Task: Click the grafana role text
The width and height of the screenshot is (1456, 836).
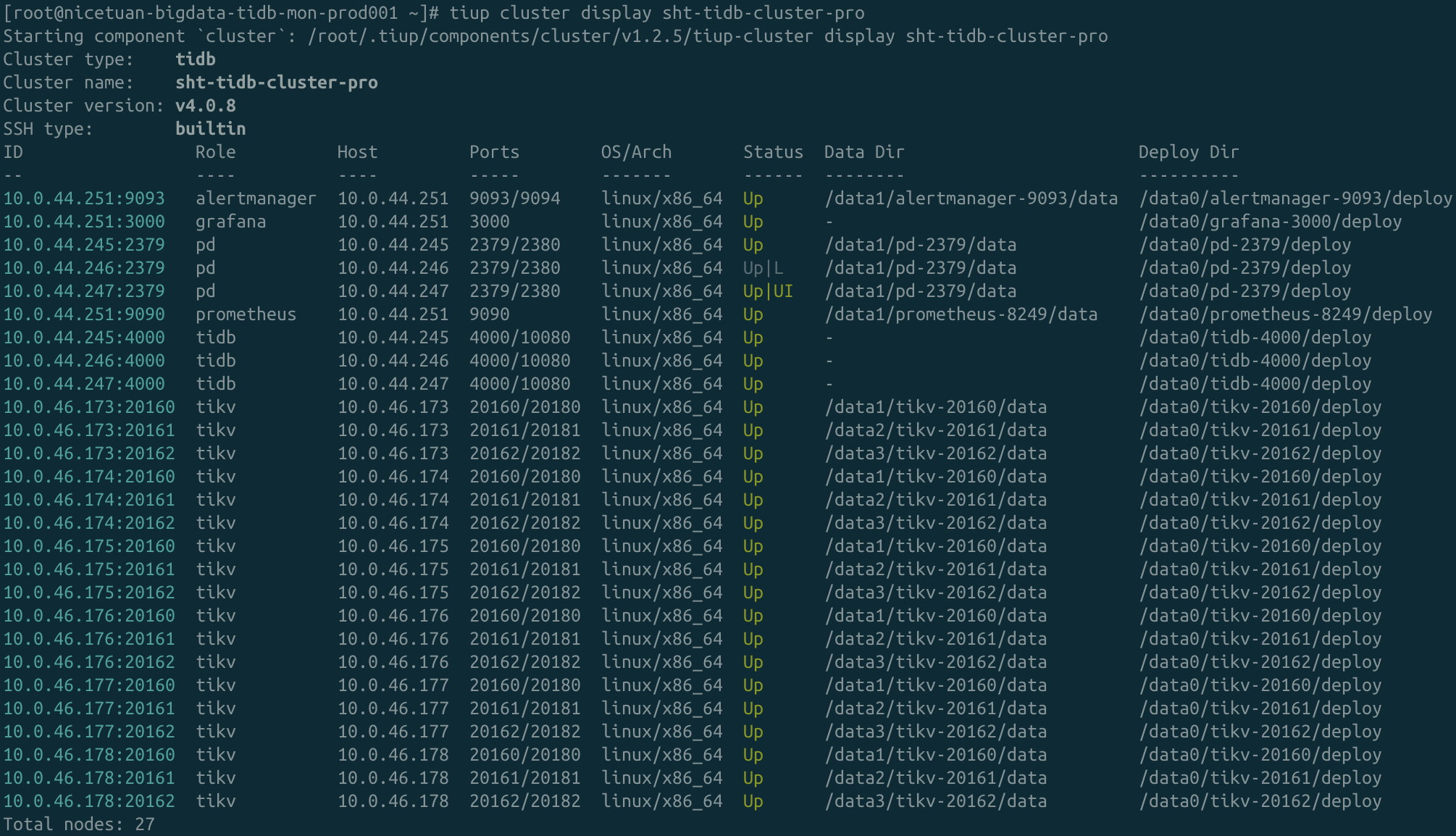Action: tap(230, 222)
